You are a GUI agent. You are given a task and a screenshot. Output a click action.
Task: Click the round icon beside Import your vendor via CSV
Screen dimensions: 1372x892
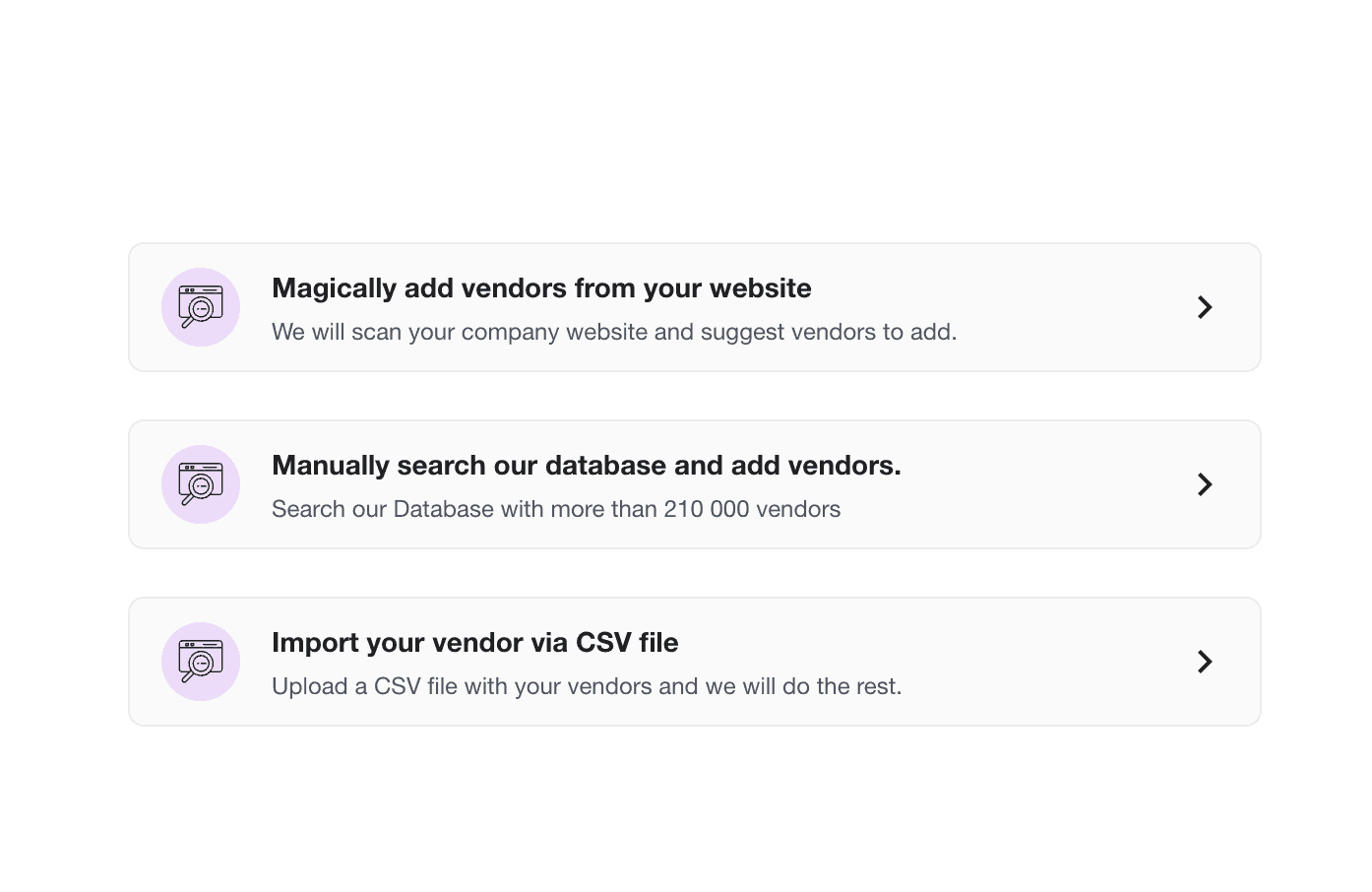(x=201, y=662)
